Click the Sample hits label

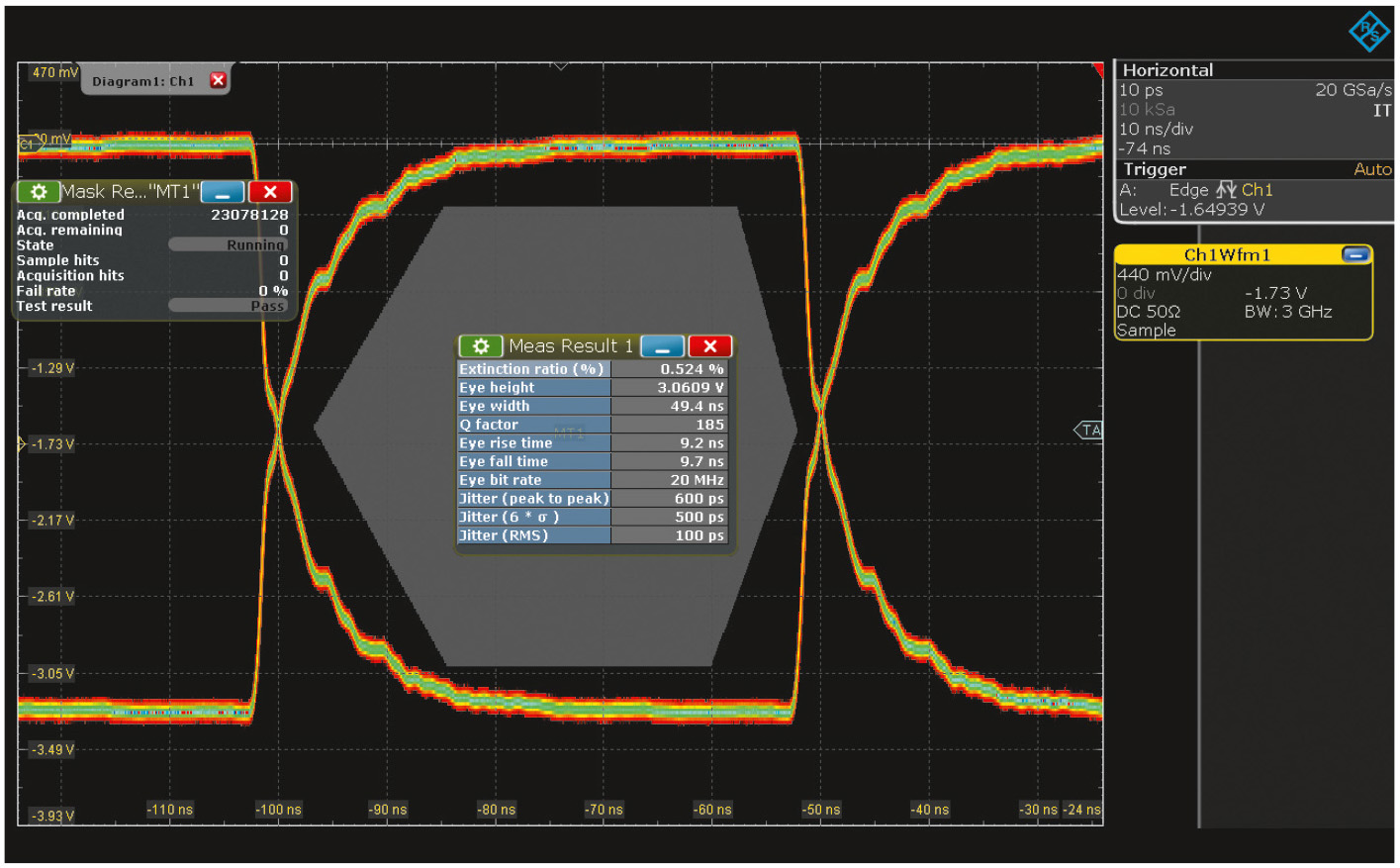[x=57, y=260]
